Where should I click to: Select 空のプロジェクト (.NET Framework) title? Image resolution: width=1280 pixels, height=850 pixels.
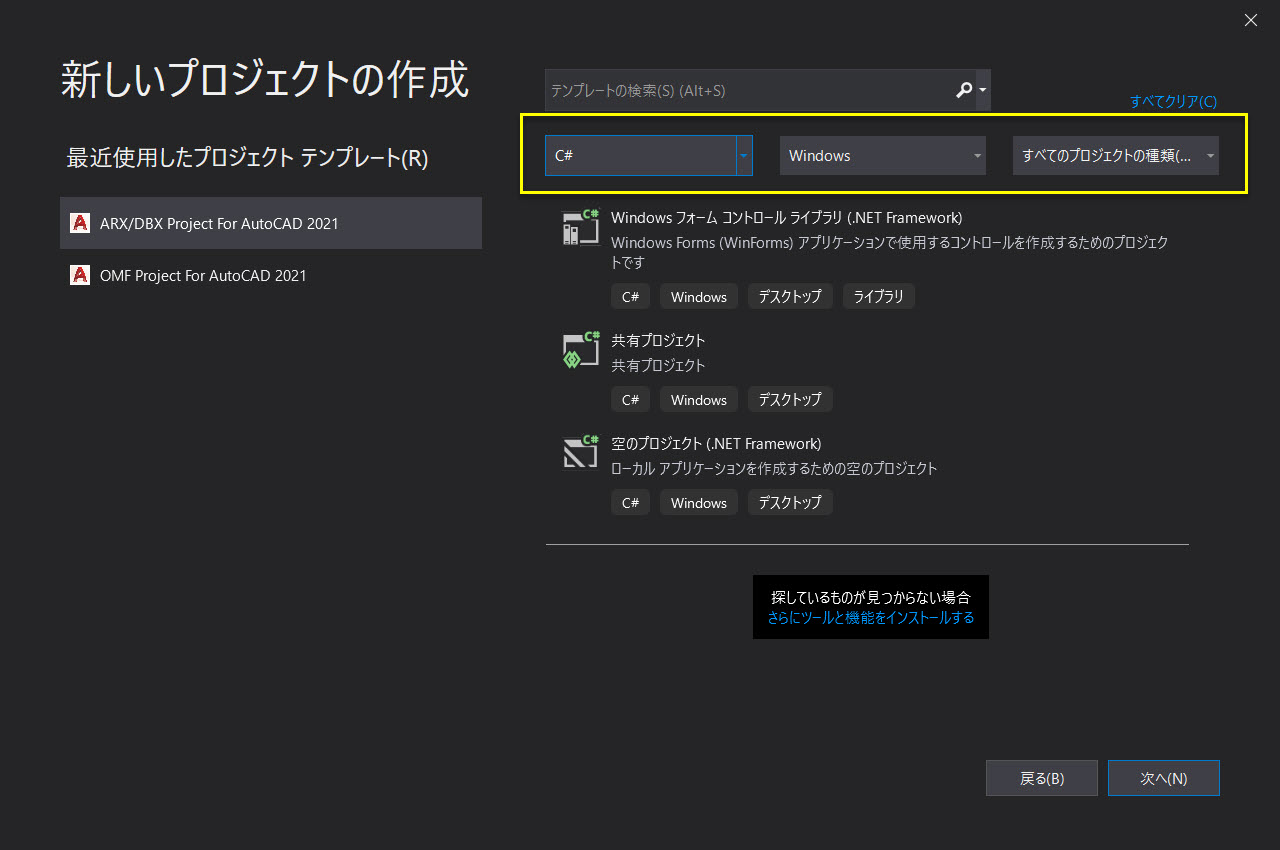pos(716,443)
